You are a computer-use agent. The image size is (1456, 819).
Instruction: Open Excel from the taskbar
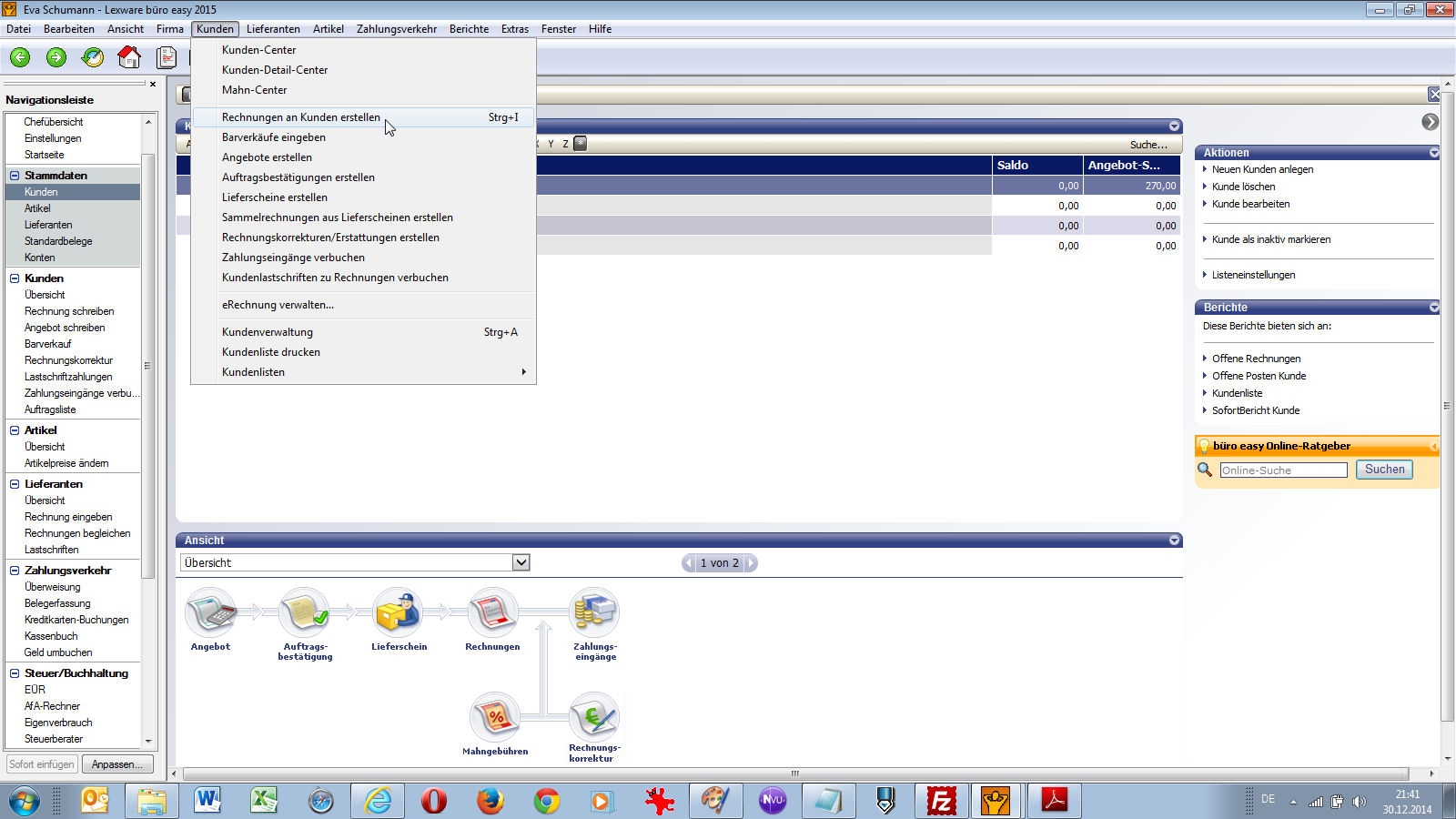pos(264,801)
